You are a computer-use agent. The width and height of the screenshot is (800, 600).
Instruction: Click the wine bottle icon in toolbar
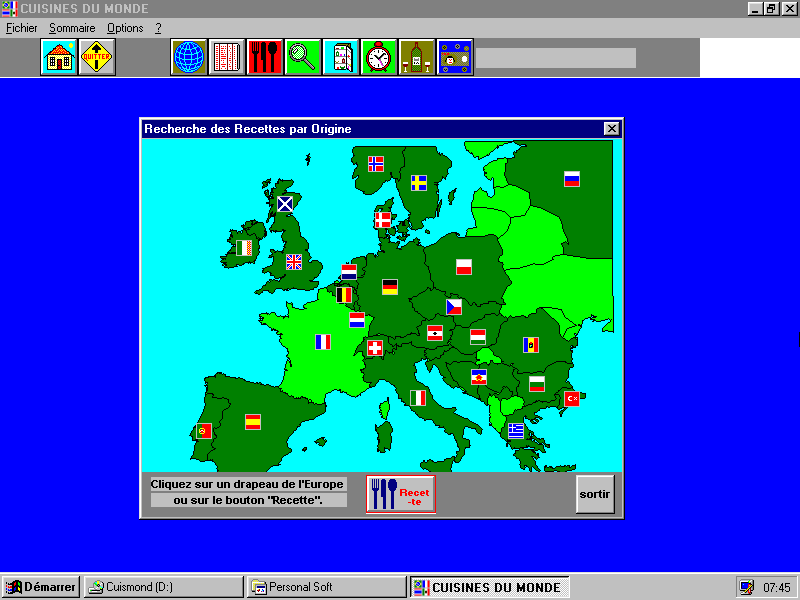(417, 57)
